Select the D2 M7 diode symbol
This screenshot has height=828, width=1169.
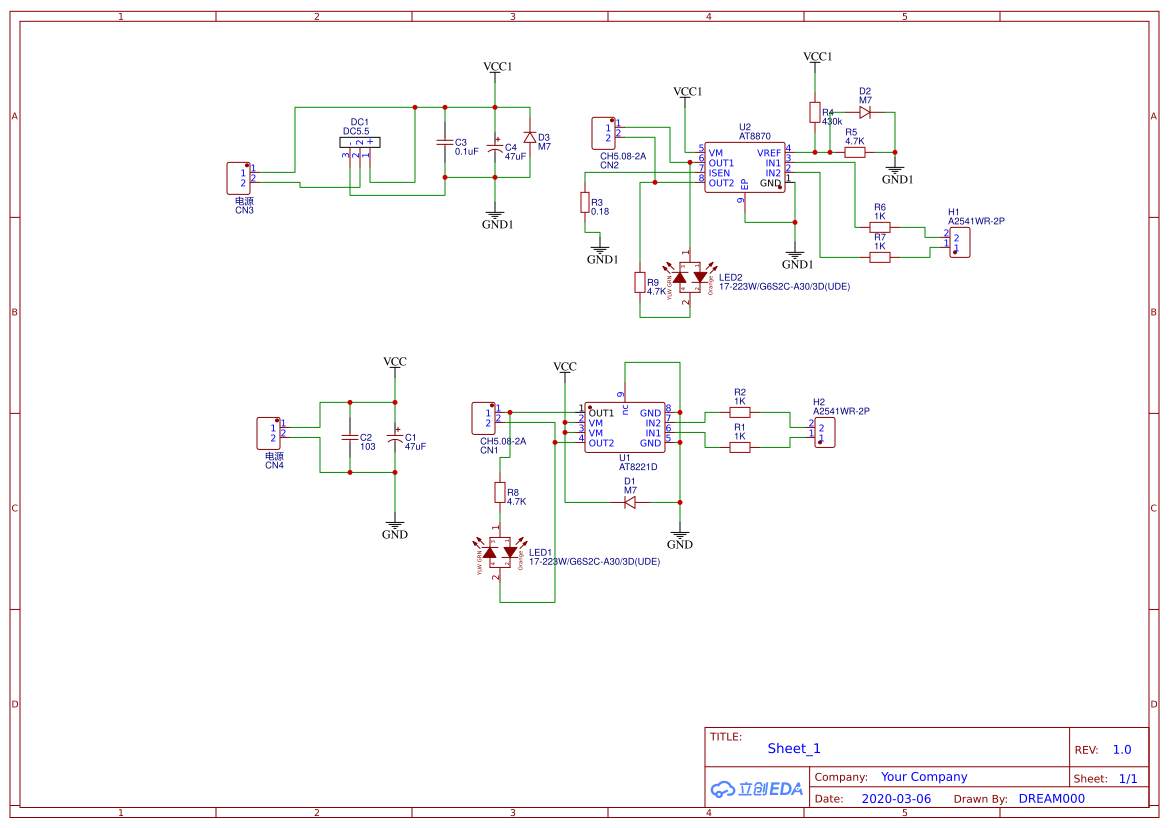[865, 113]
